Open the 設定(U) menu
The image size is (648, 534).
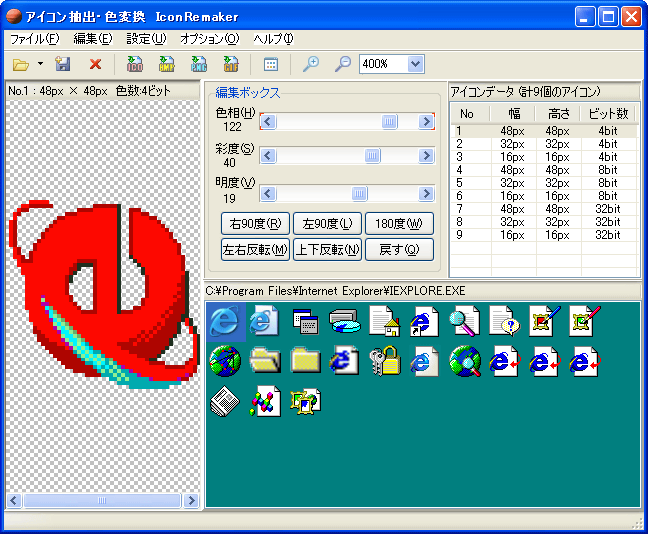point(146,39)
